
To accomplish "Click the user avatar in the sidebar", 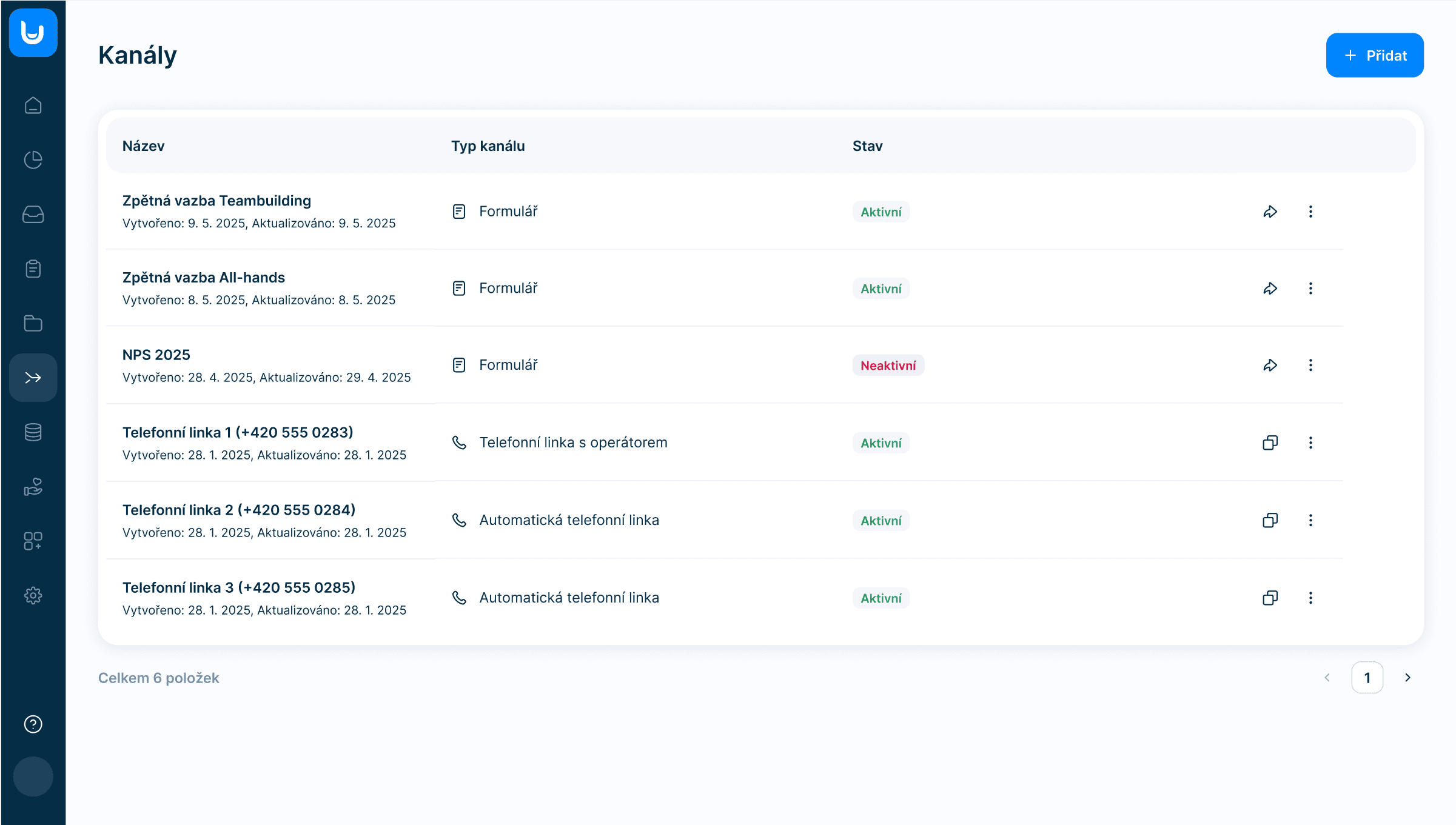I will click(33, 777).
